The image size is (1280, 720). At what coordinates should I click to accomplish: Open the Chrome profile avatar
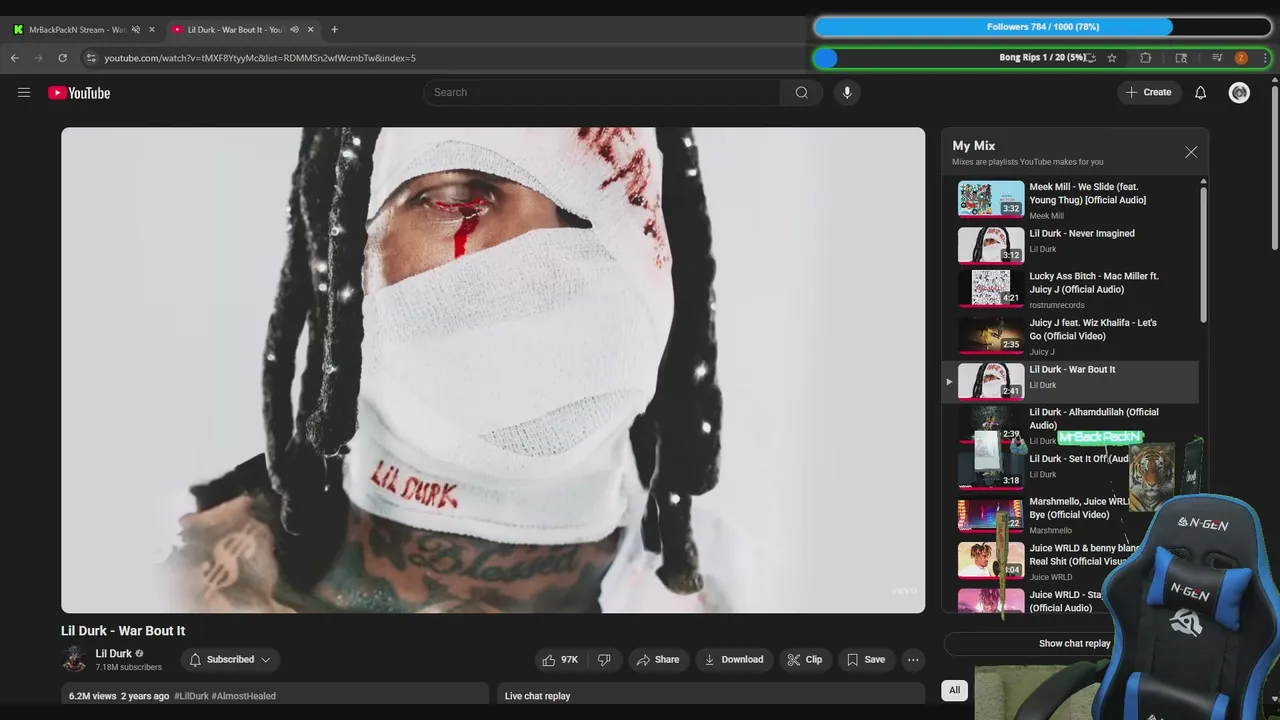click(x=1241, y=58)
